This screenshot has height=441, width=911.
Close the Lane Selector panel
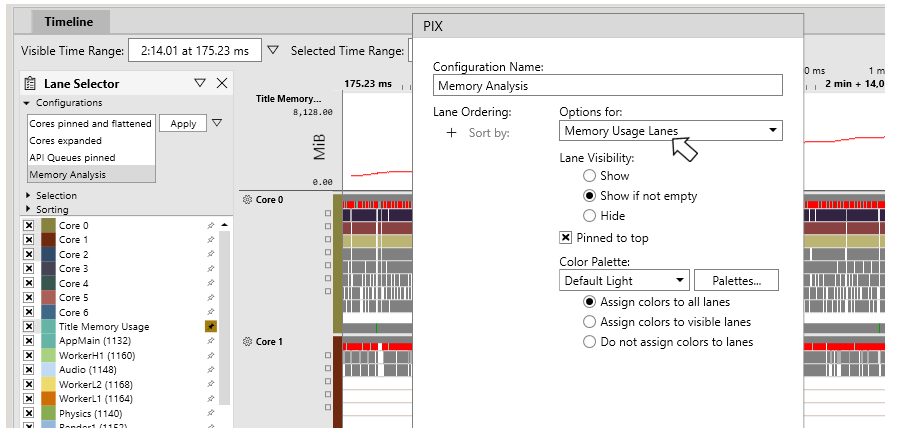point(222,83)
